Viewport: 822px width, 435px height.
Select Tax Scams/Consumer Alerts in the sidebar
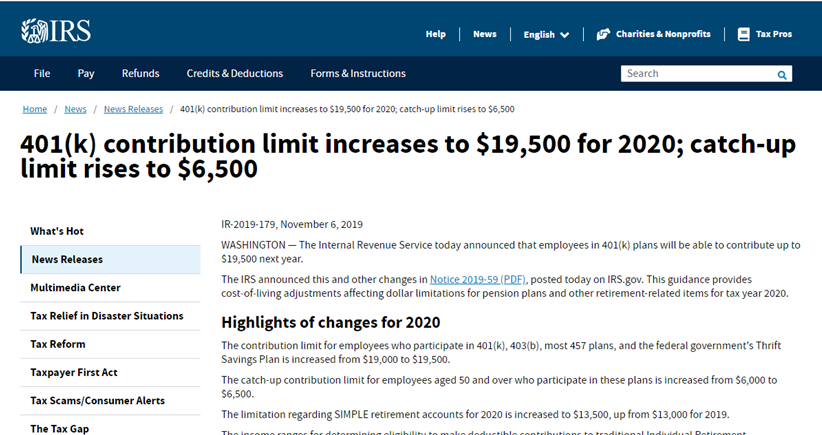pyautogui.click(x=110, y=401)
